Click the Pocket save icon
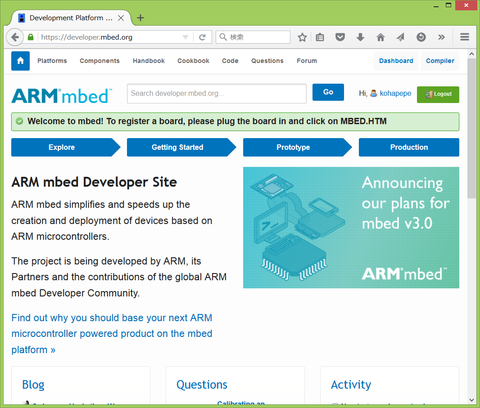This screenshot has height=408, width=480. [x=340, y=37]
